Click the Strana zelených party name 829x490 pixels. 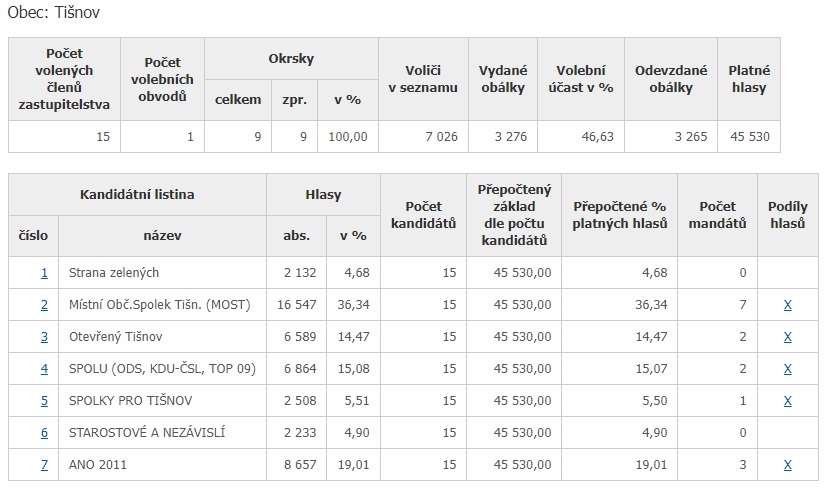pyautogui.click(x=114, y=272)
